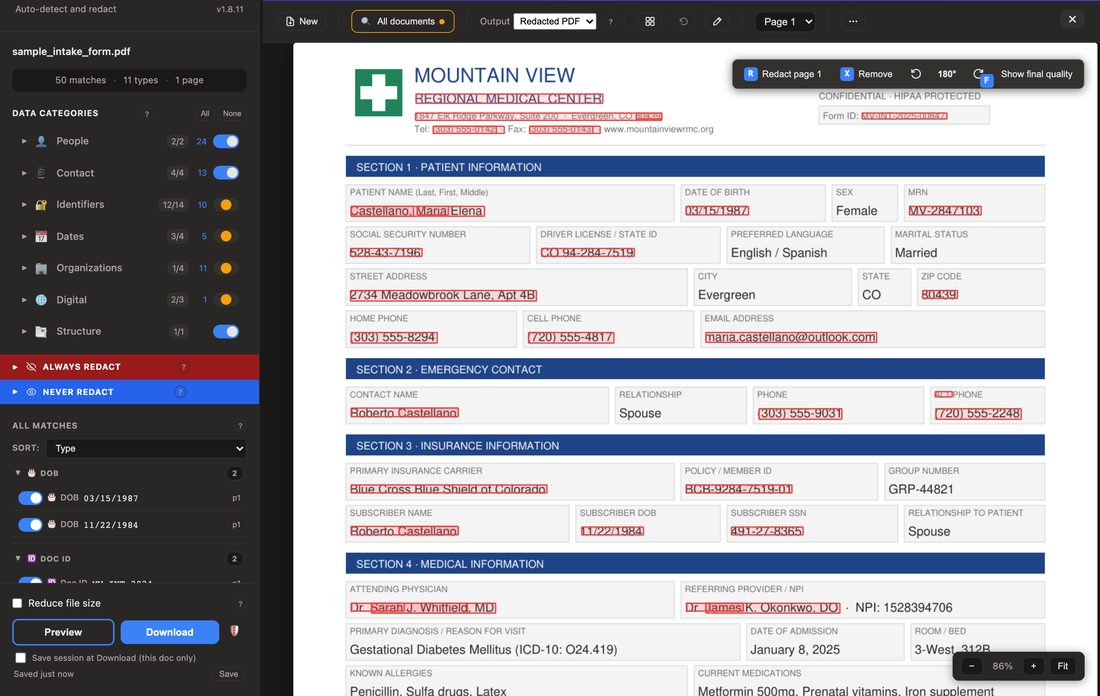Click the All Matches help icon
Viewport: 1100px width, 696px height.
(x=240, y=426)
